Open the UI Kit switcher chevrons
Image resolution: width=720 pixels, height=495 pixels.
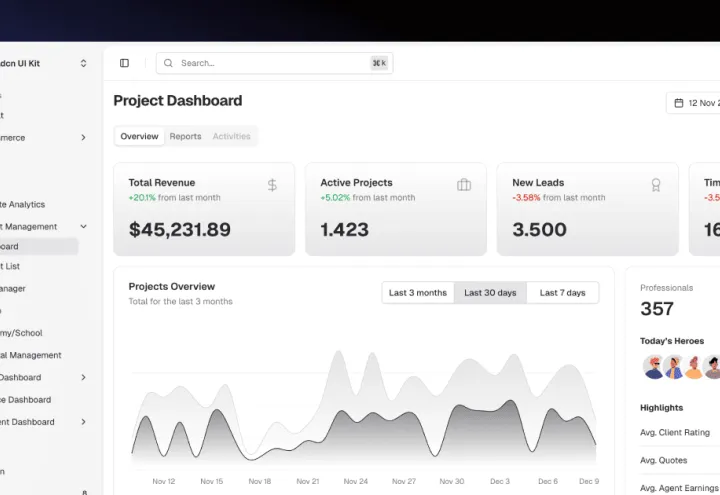coord(83,63)
